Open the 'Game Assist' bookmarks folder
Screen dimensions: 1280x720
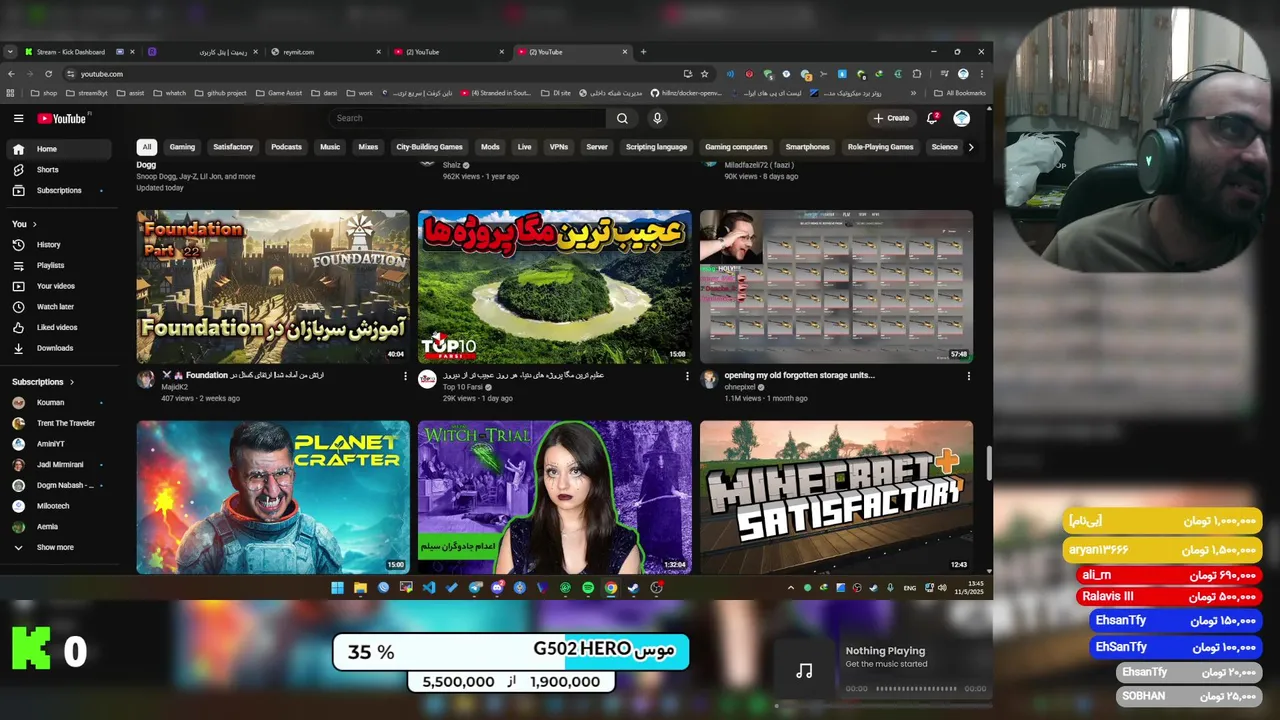pyautogui.click(x=278, y=93)
